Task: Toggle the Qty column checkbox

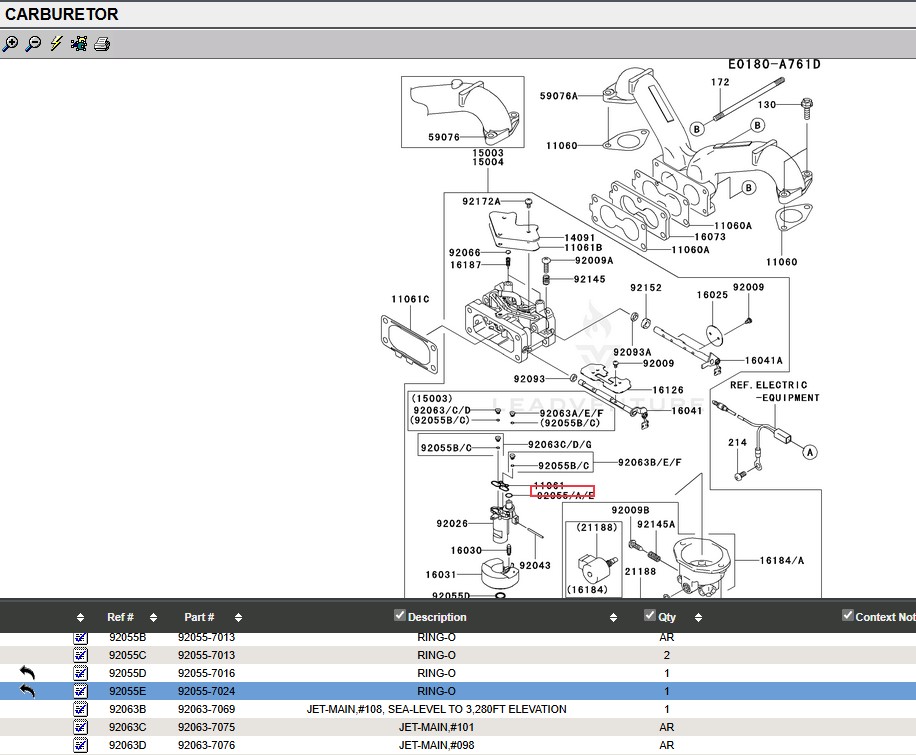Action: click(650, 616)
